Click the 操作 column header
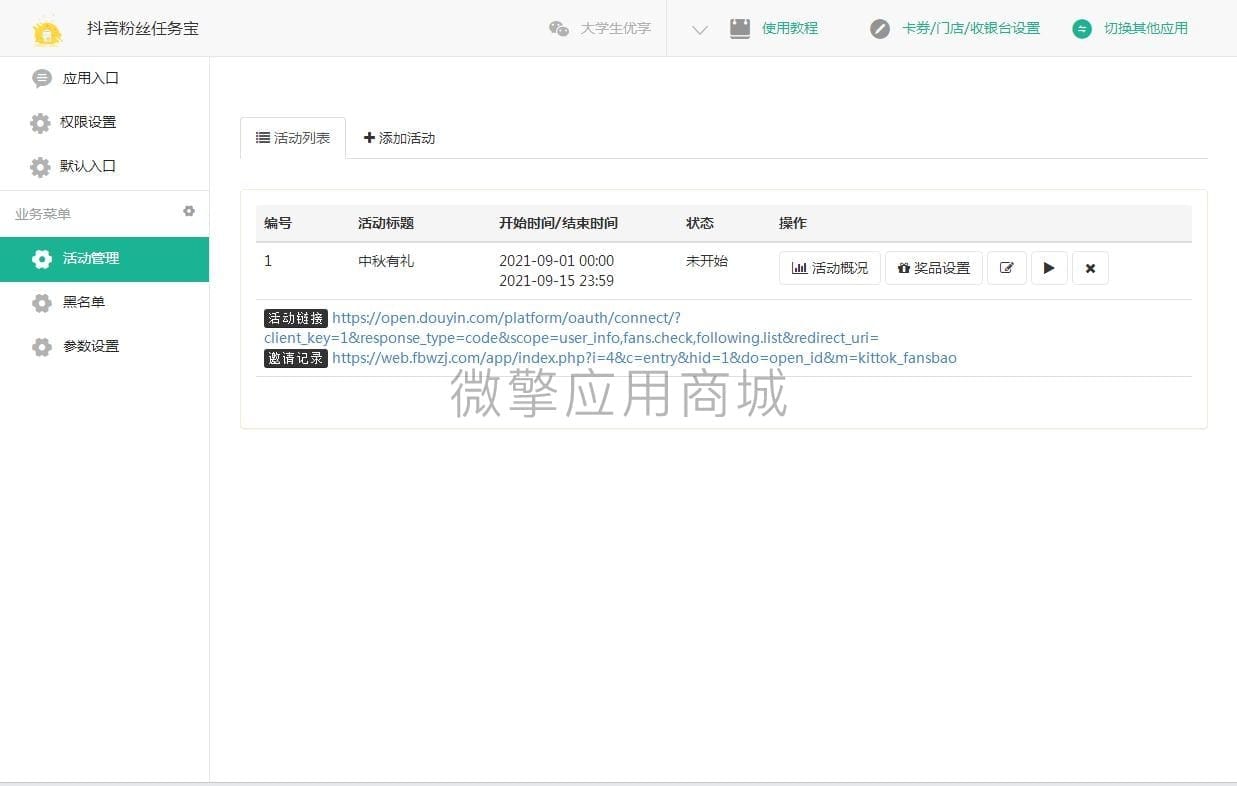Image resolution: width=1237 pixels, height=786 pixels. pyautogui.click(x=793, y=223)
